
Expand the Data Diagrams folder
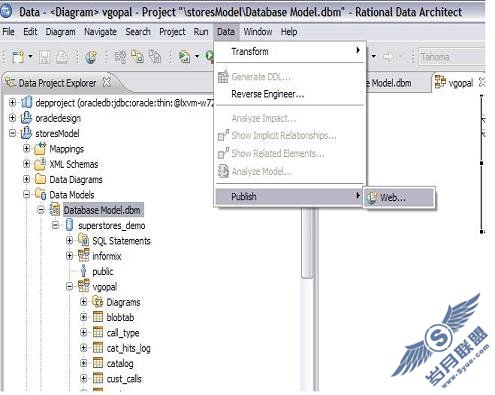pyautogui.click(x=27, y=179)
